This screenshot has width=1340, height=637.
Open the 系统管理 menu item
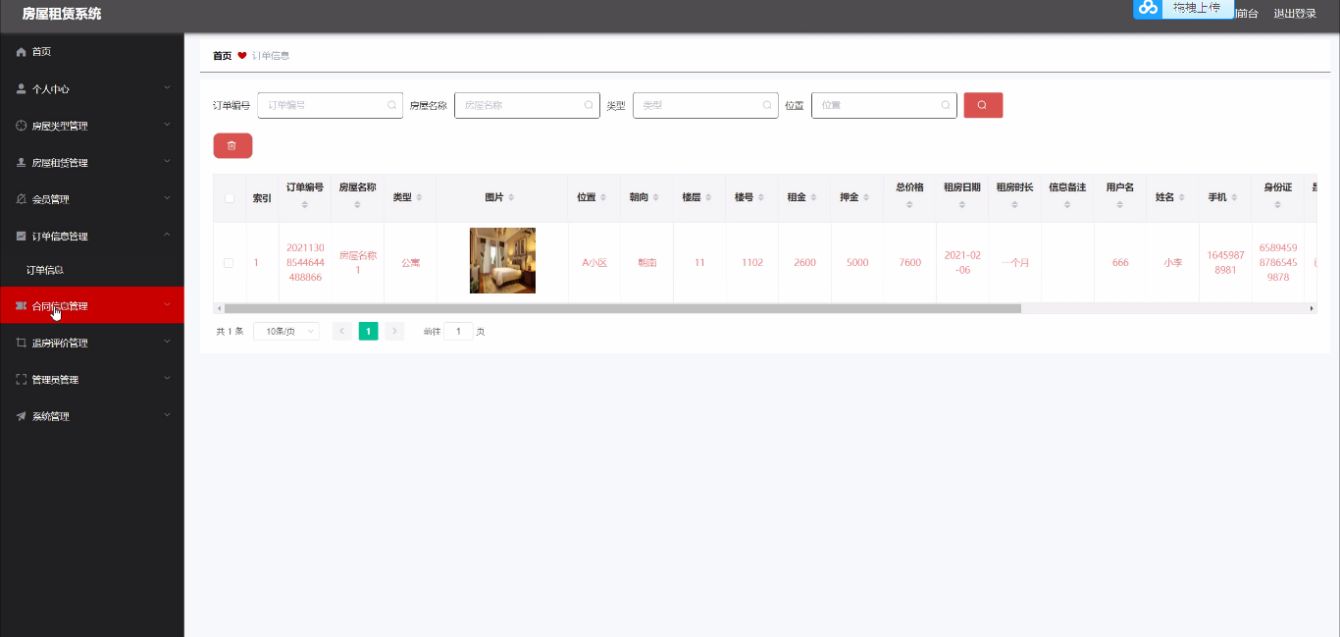point(92,416)
